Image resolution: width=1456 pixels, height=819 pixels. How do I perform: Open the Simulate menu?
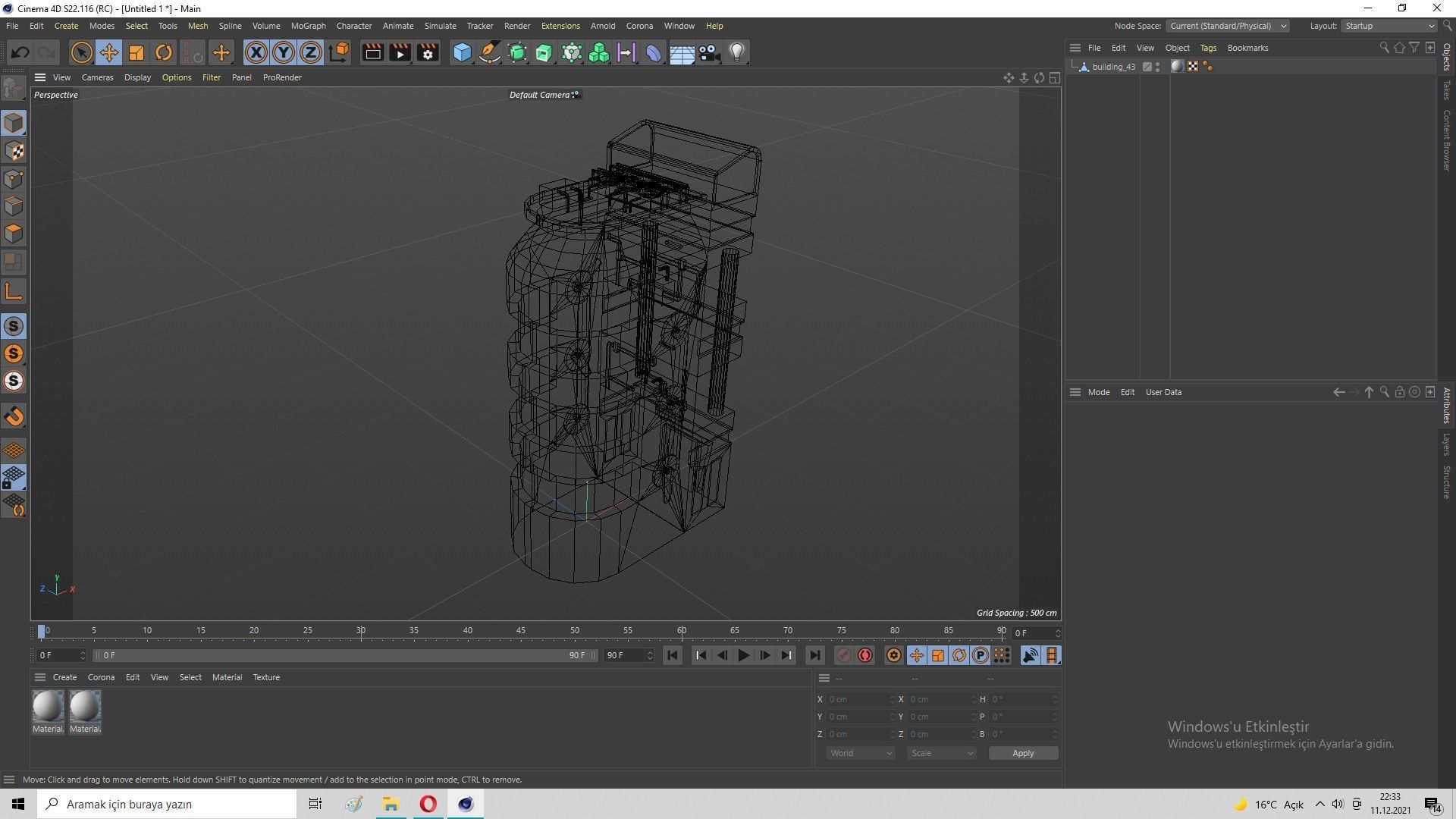pos(440,26)
